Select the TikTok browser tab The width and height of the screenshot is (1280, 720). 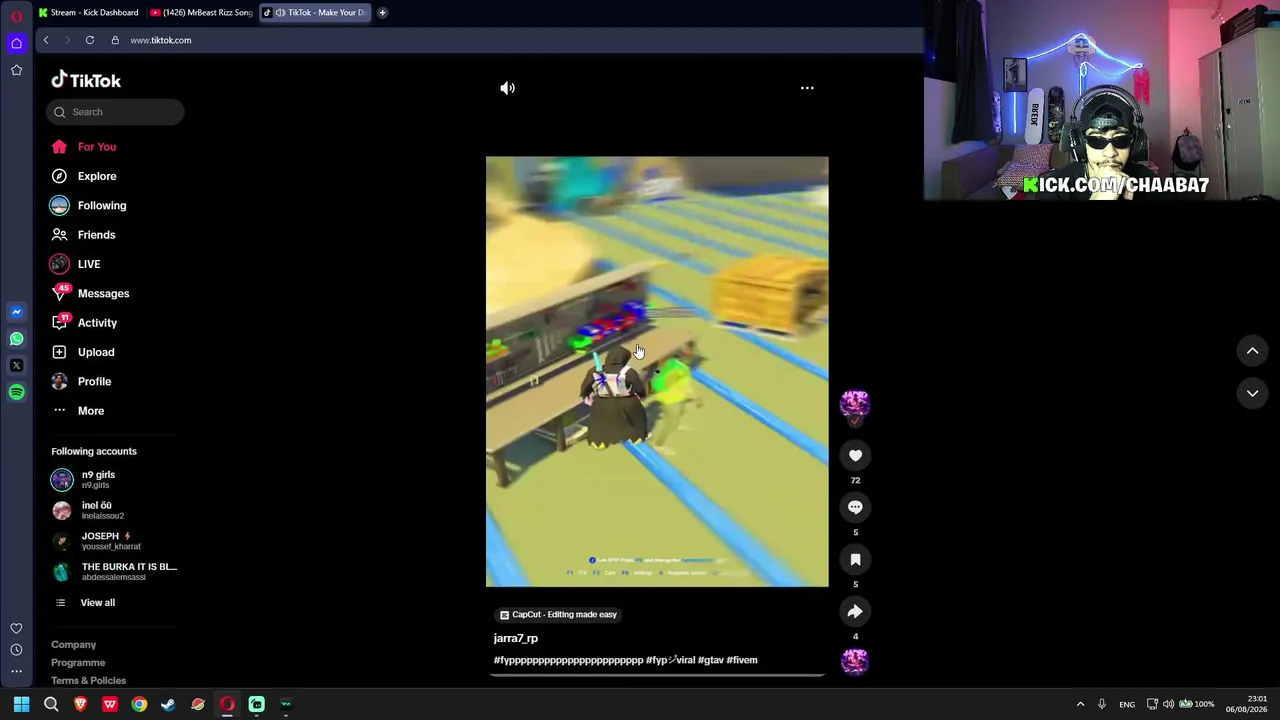[x=315, y=12]
